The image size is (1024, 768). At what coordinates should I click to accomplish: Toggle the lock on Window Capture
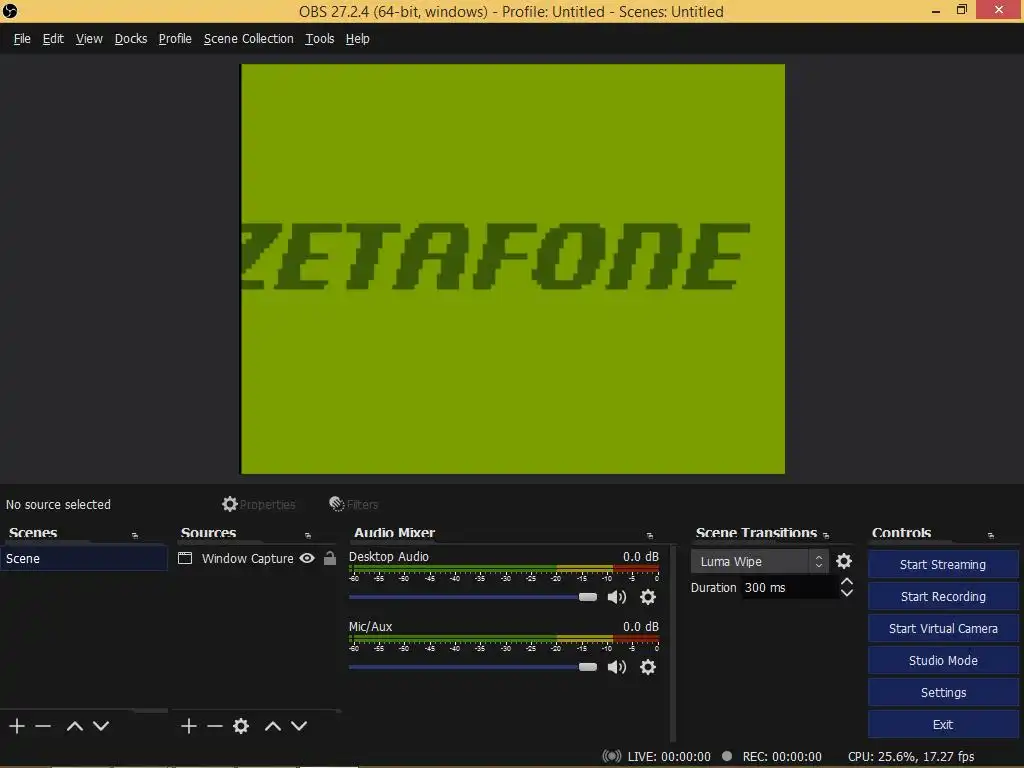pos(330,558)
